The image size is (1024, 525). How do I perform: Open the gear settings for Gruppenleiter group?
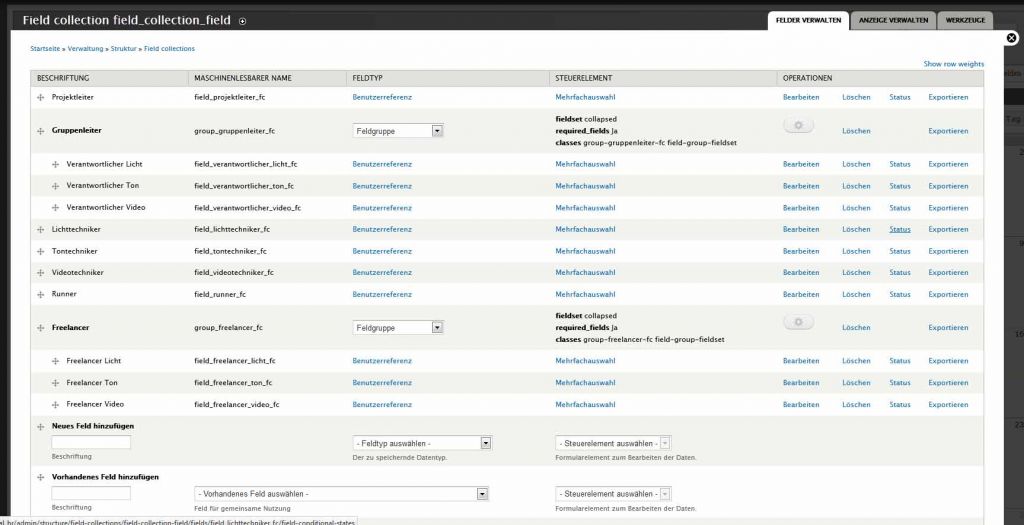click(x=798, y=125)
